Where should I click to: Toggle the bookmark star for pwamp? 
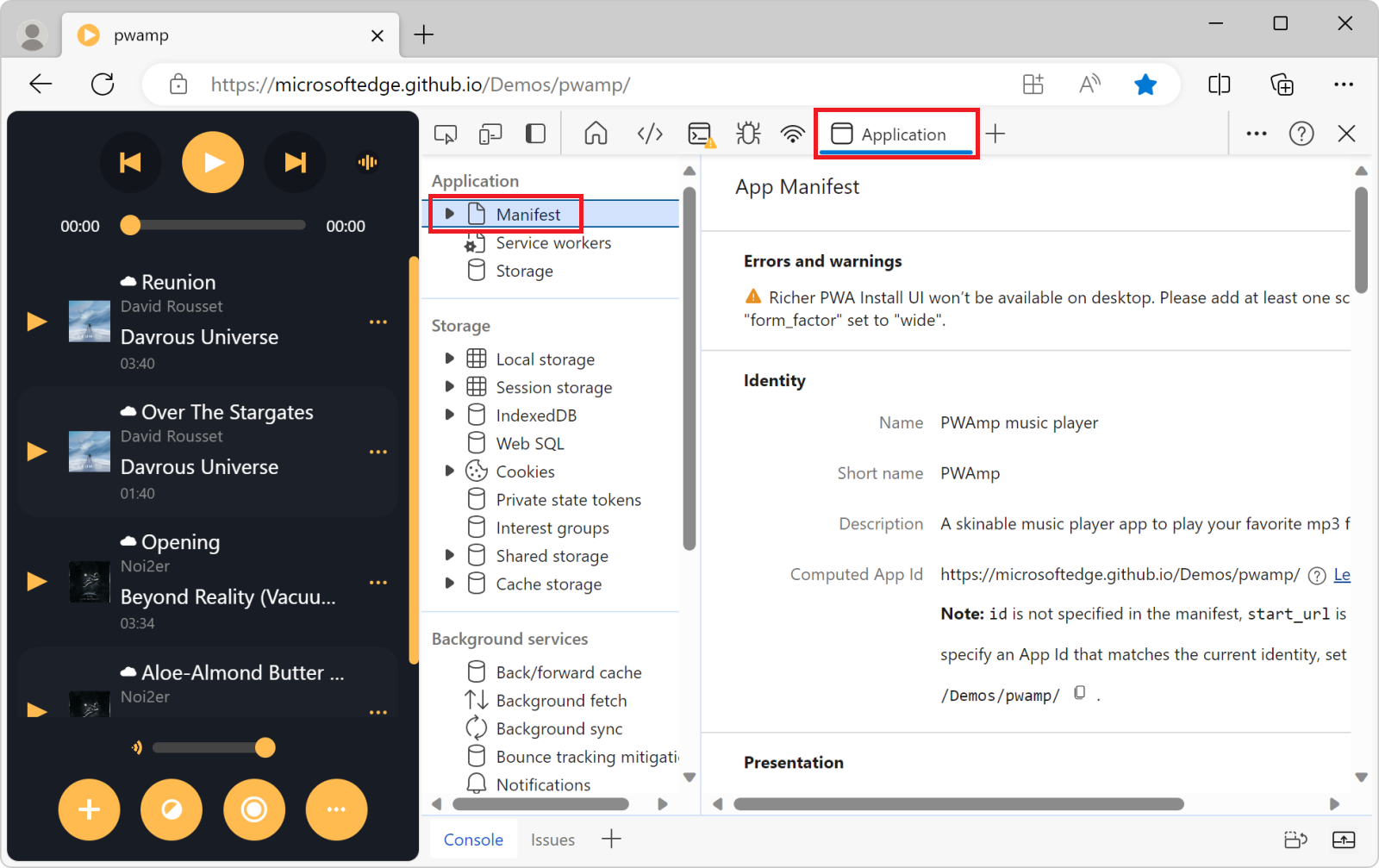tap(1145, 84)
